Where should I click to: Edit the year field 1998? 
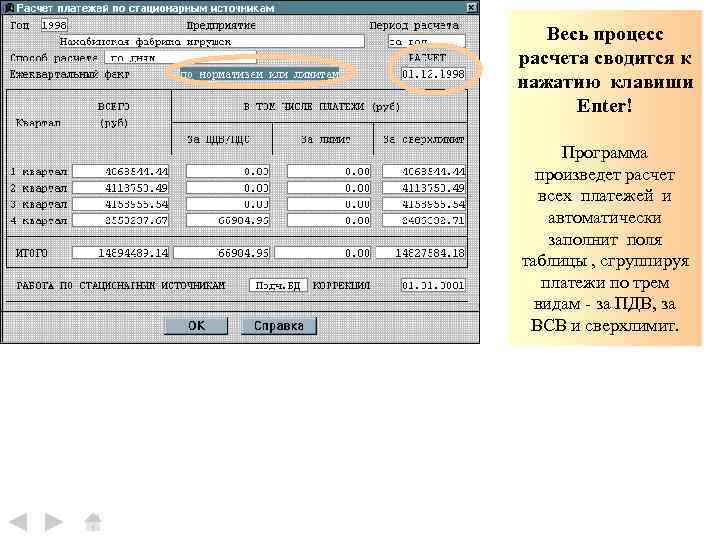tap(54, 25)
